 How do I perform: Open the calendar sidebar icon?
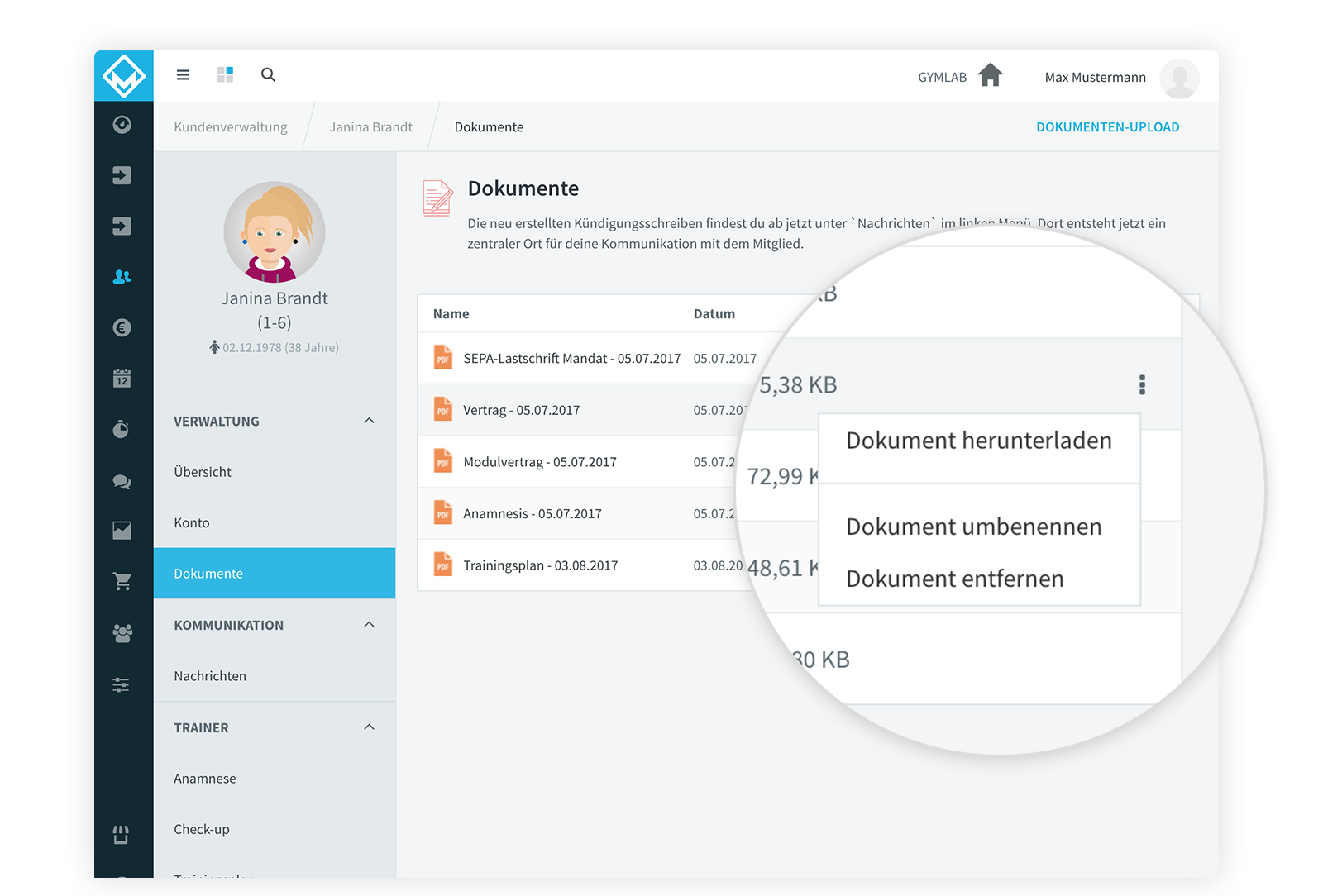pos(122,379)
